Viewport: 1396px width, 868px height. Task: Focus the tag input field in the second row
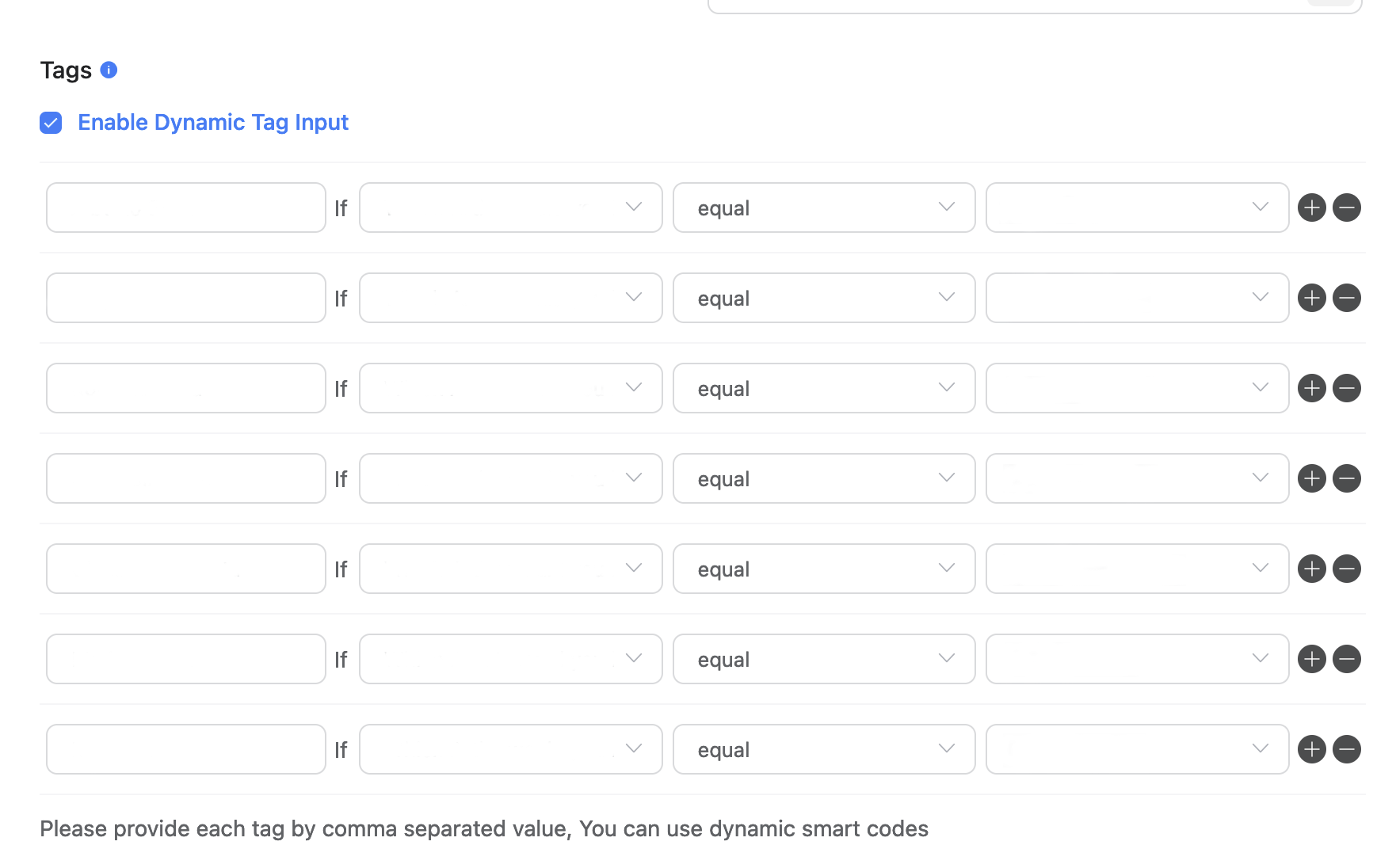(186, 298)
